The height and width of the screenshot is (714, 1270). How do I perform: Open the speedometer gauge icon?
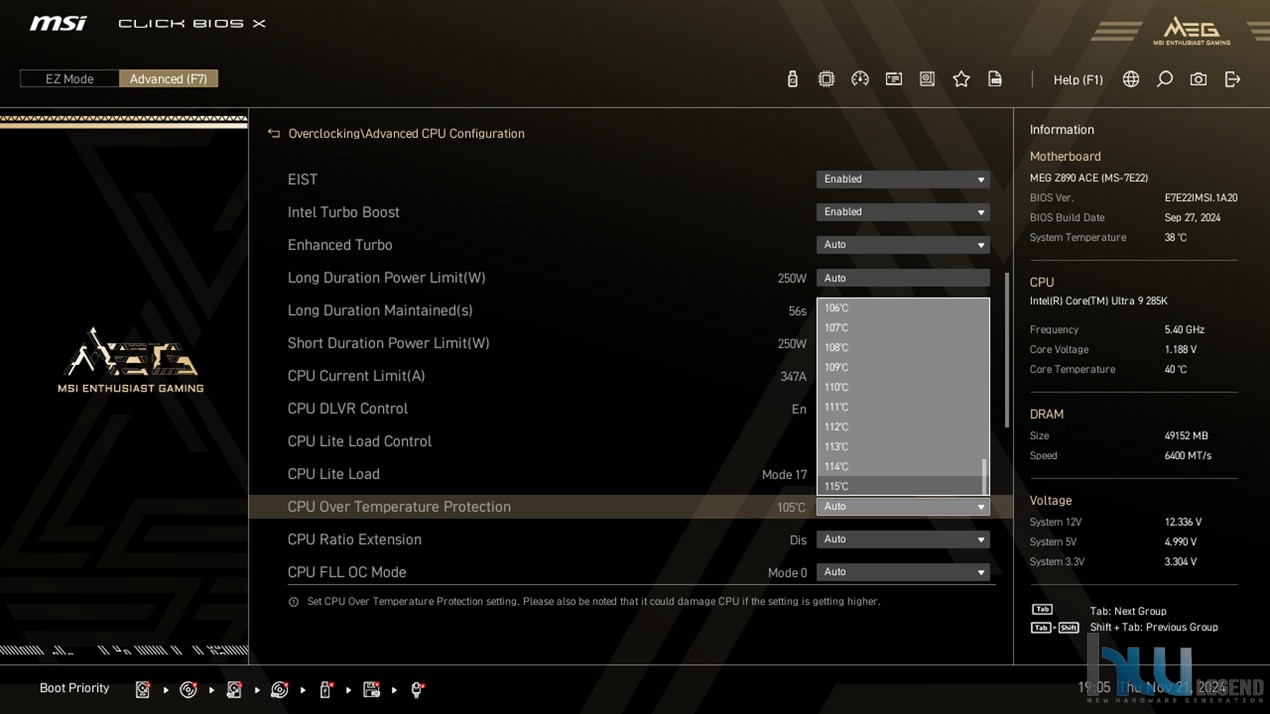[x=860, y=79]
